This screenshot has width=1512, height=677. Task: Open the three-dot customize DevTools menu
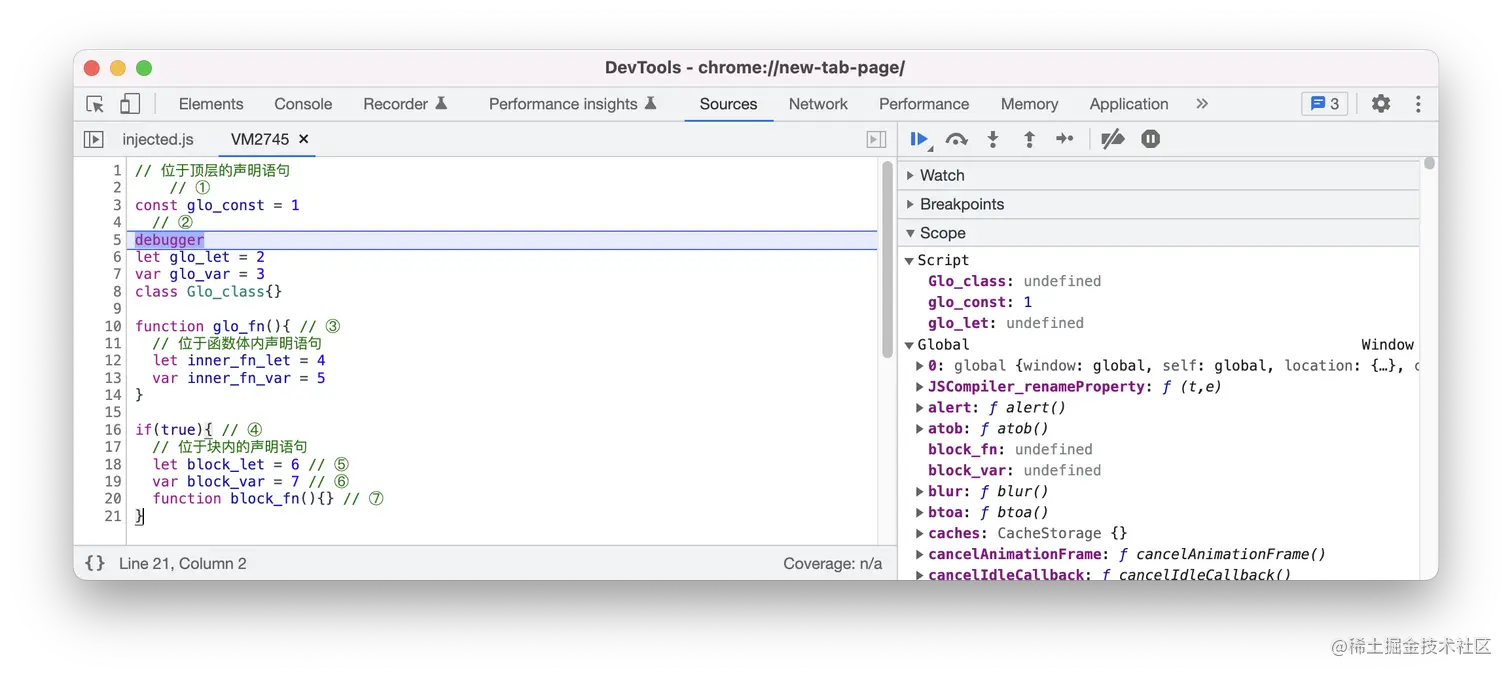pos(1418,103)
